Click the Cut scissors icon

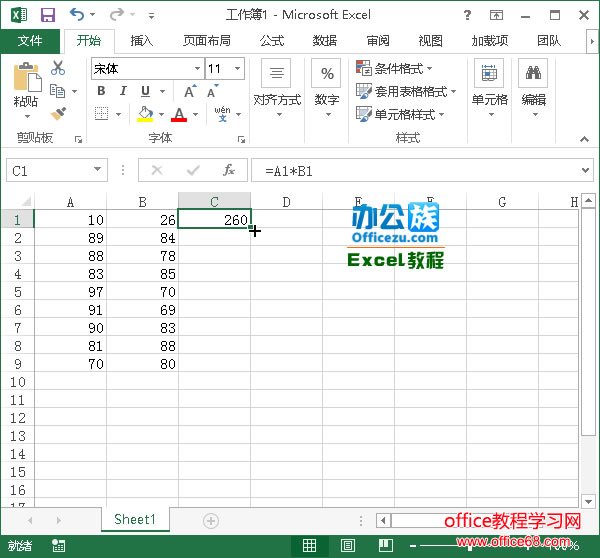point(58,68)
